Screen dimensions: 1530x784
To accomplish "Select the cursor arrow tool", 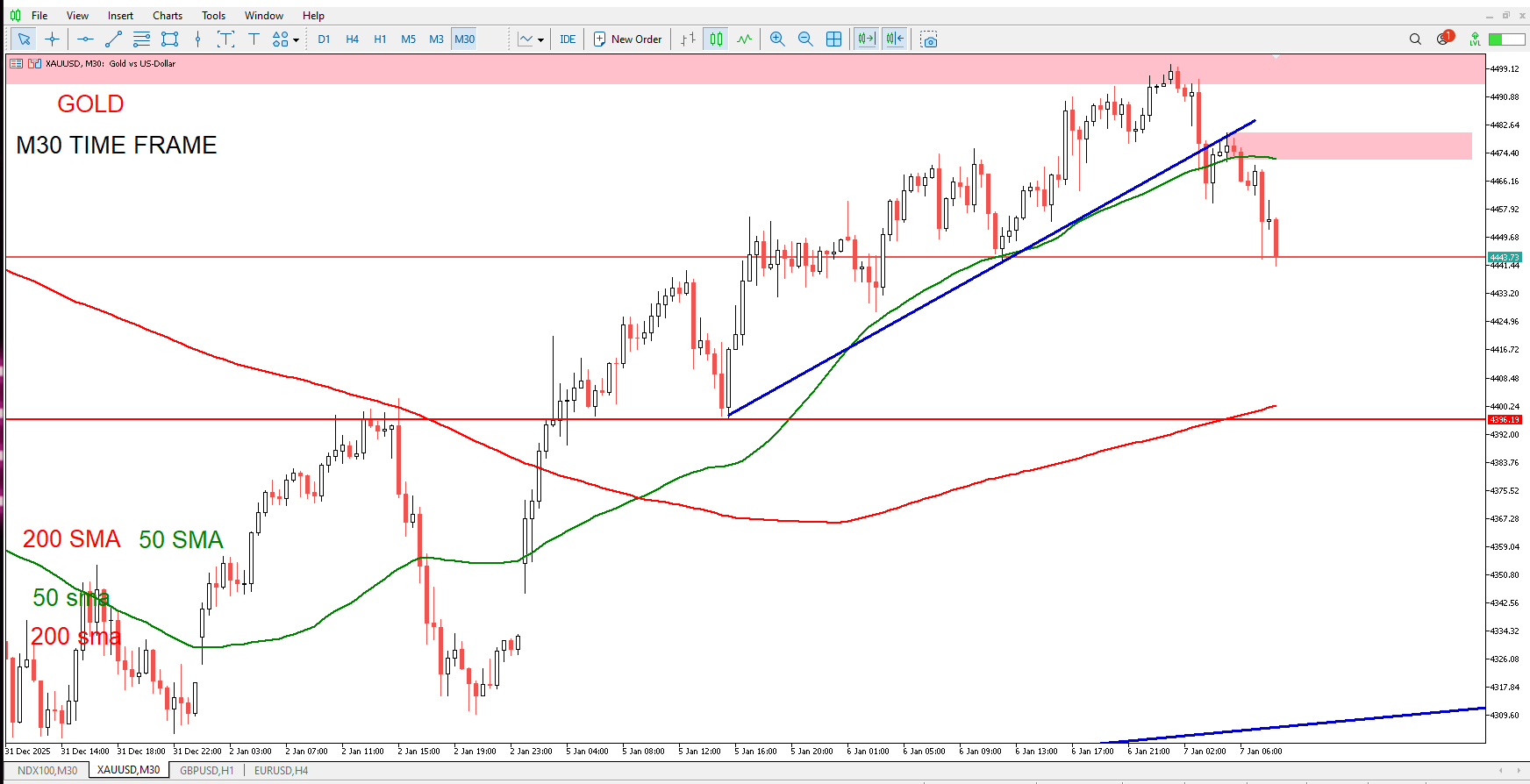I will point(24,39).
